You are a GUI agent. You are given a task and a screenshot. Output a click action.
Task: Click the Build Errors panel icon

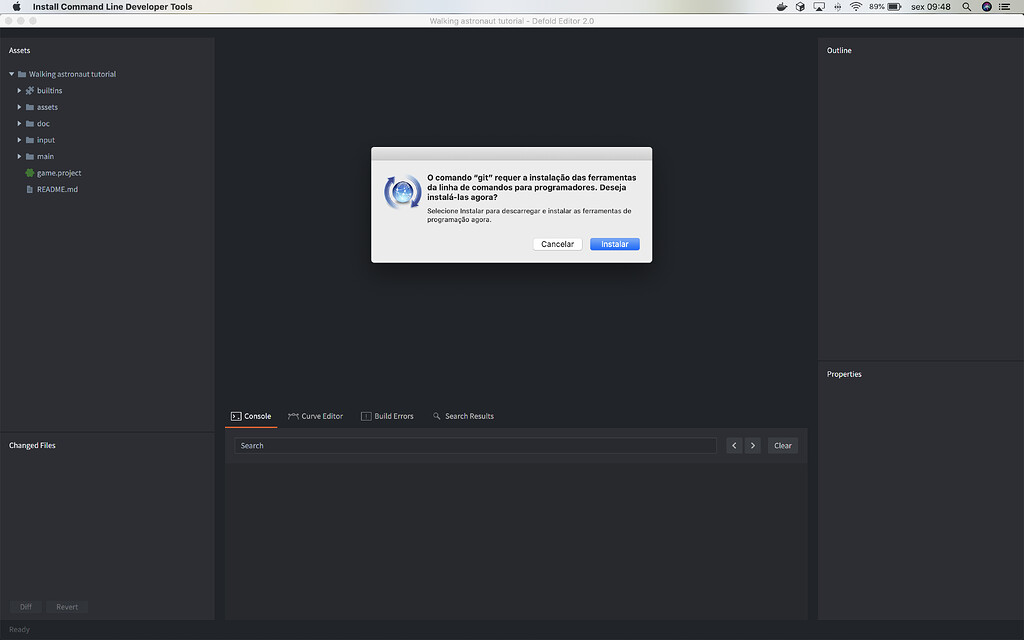pos(364,416)
